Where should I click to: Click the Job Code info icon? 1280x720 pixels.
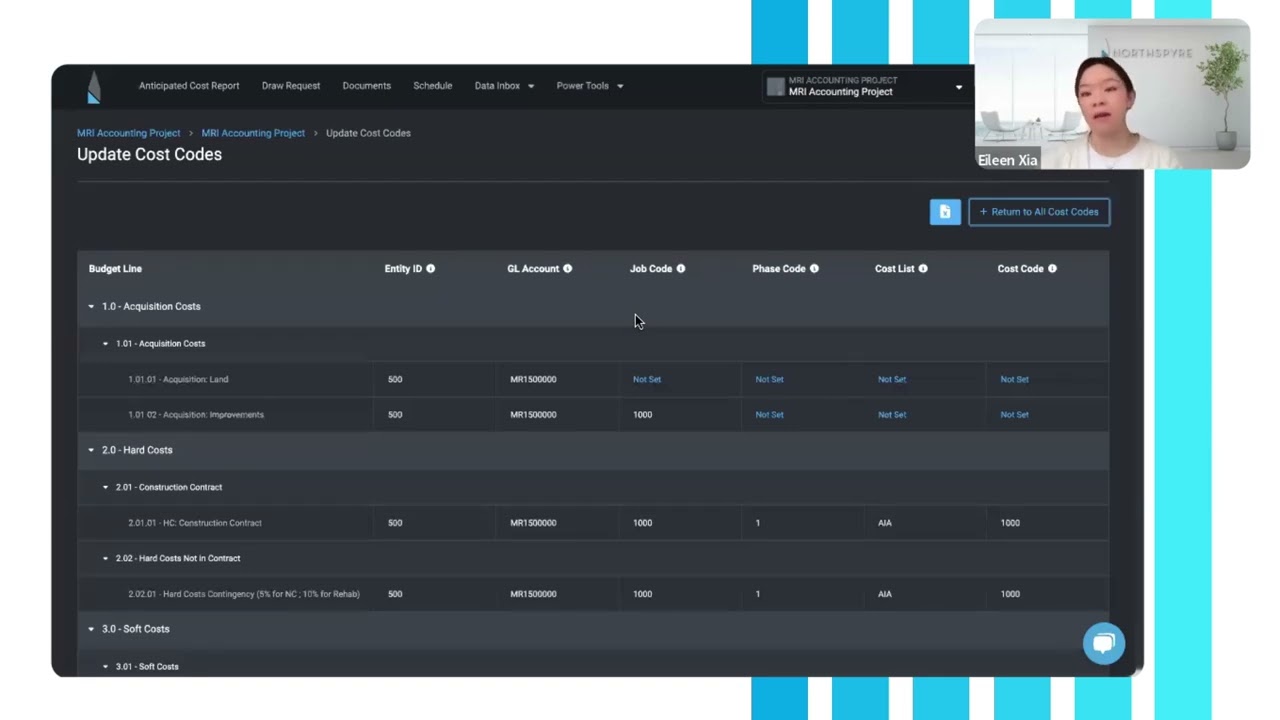point(681,269)
